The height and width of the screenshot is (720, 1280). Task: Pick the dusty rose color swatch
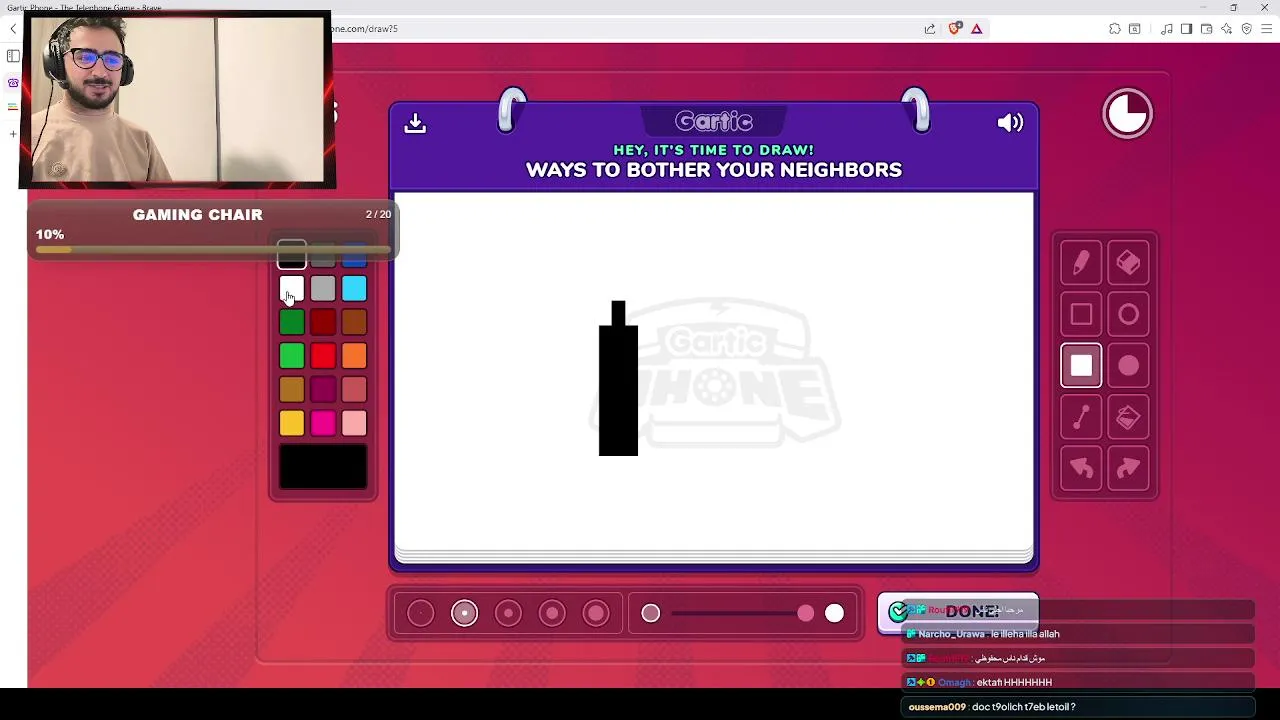(x=354, y=390)
